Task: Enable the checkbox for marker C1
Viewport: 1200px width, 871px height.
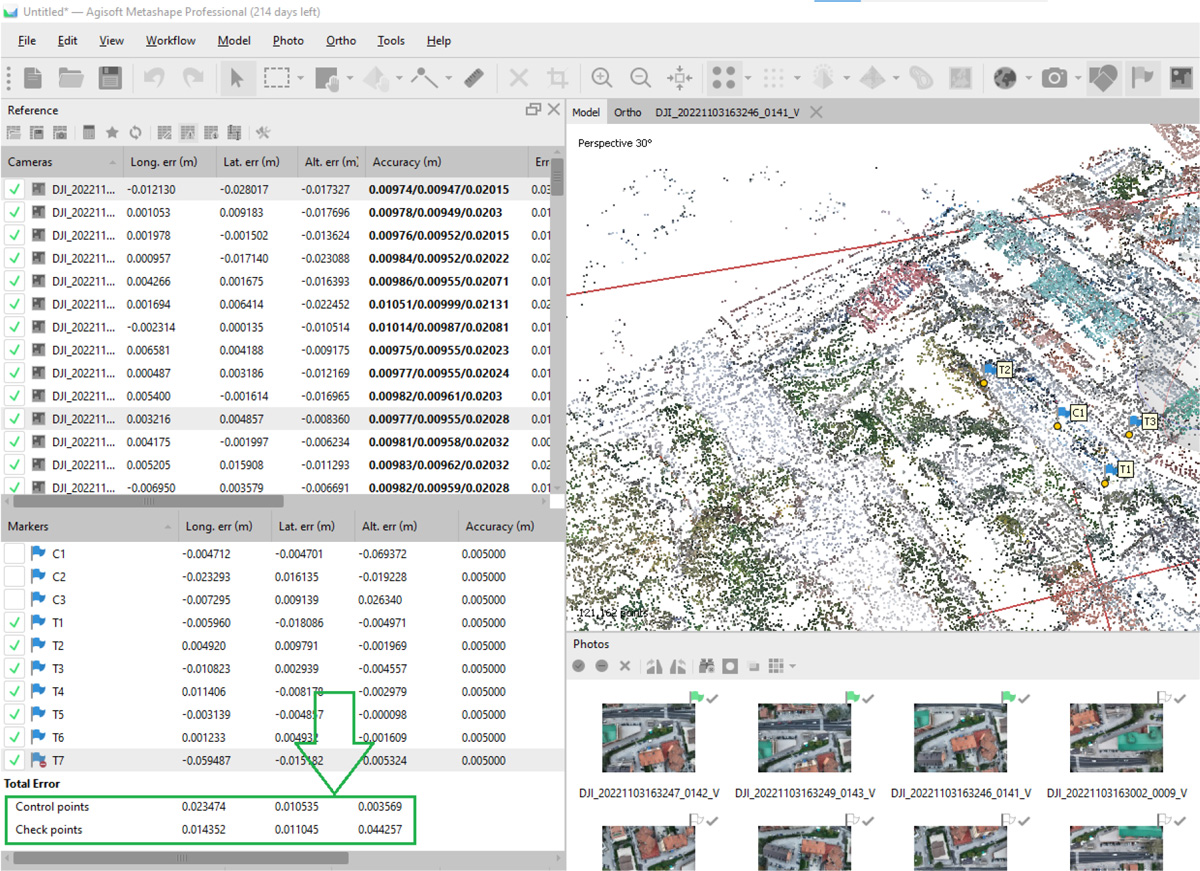Action: [15, 553]
